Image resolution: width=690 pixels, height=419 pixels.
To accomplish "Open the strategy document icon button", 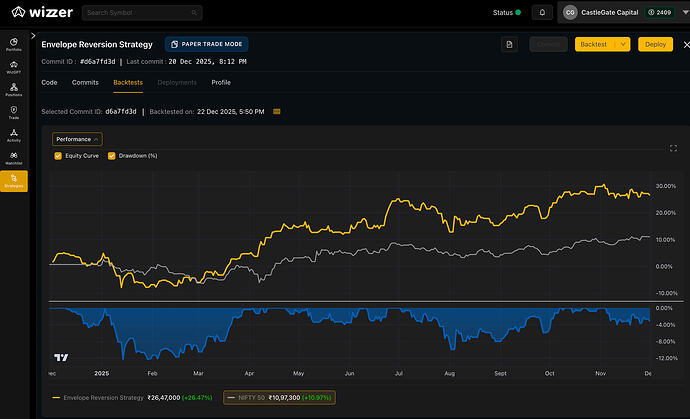I will [x=509, y=44].
